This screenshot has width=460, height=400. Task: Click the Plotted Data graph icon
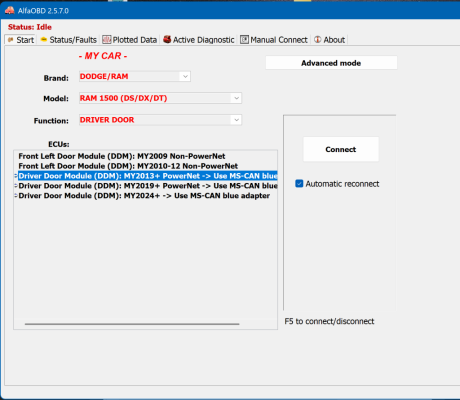[107, 39]
